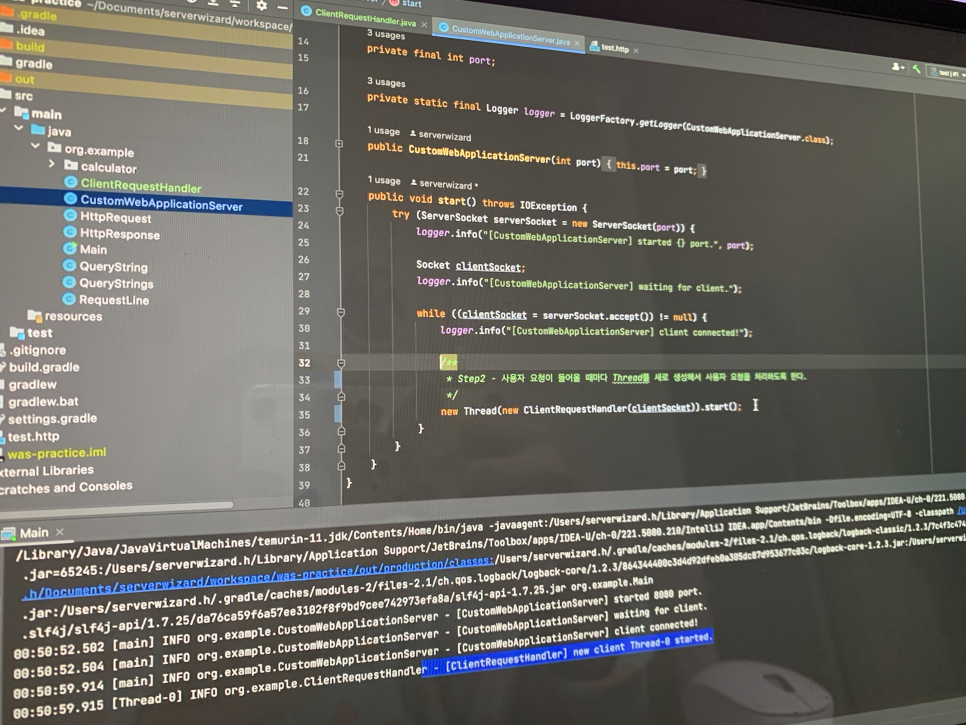Click line number 32 in gutter
Viewport: 966px width, 725px height.
pos(304,363)
